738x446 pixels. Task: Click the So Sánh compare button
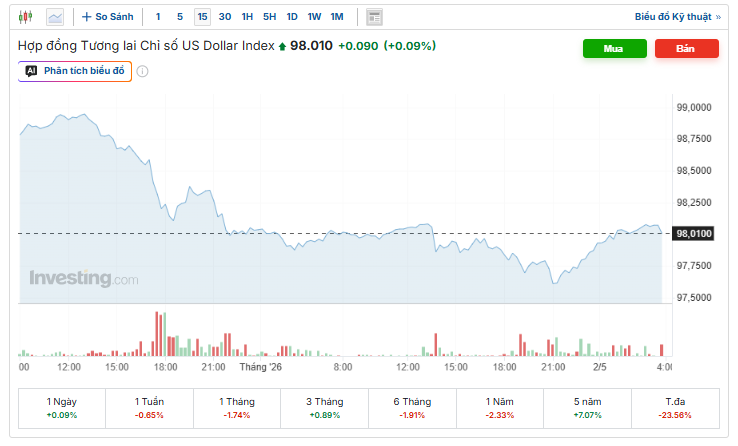tap(107, 17)
